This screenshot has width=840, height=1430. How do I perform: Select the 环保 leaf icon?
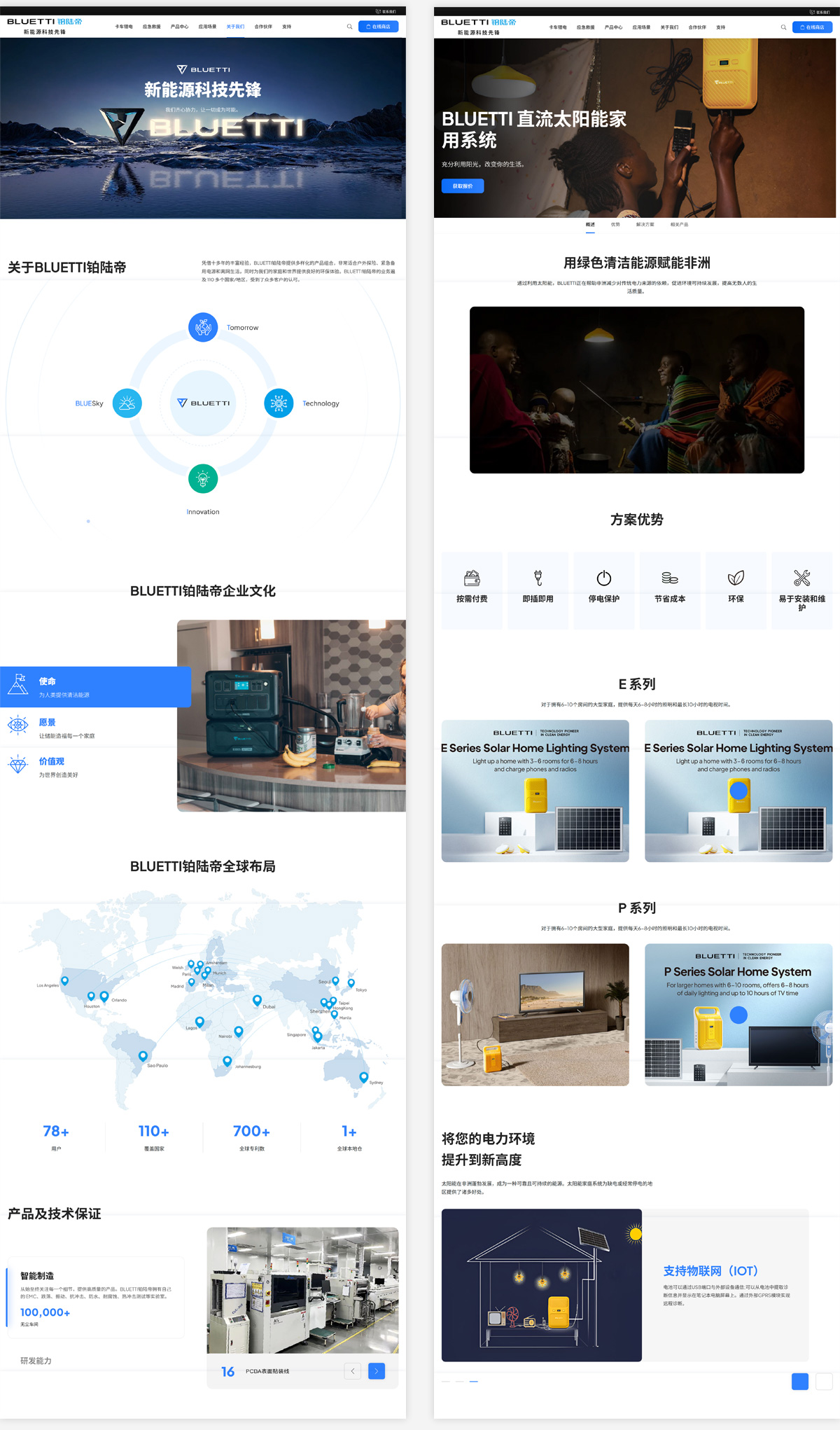pyautogui.click(x=736, y=578)
